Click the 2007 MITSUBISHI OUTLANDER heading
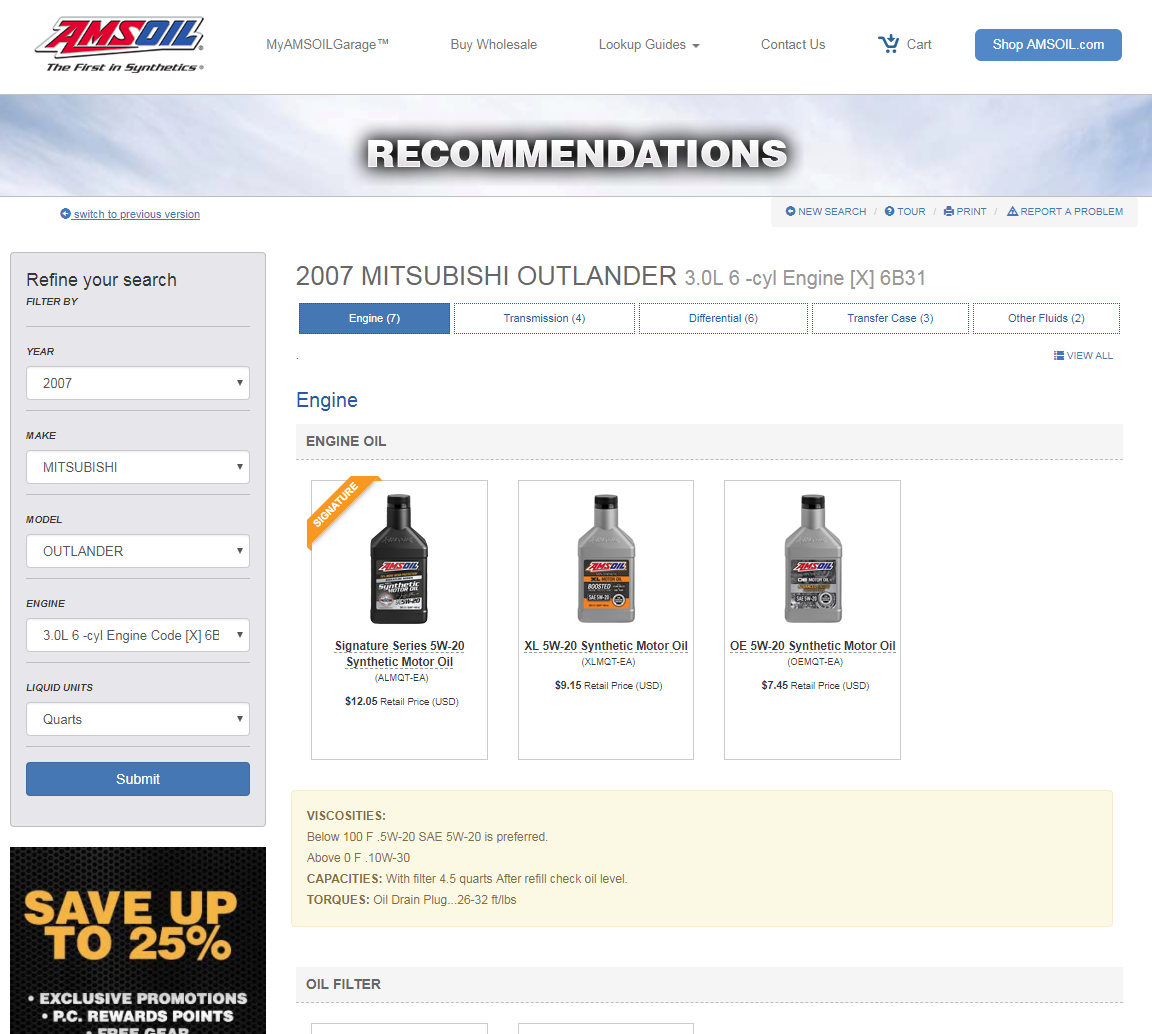The width and height of the screenshot is (1152, 1034). [486, 276]
